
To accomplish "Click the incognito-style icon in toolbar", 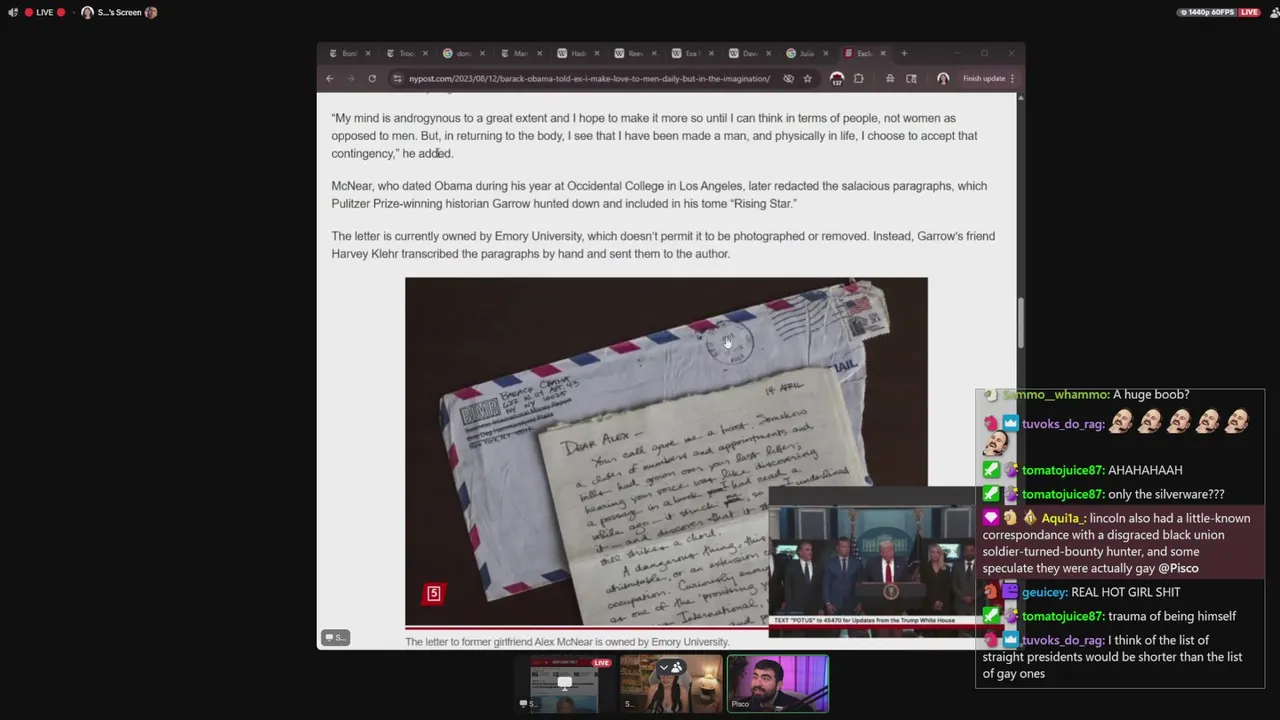I will click(x=890, y=79).
